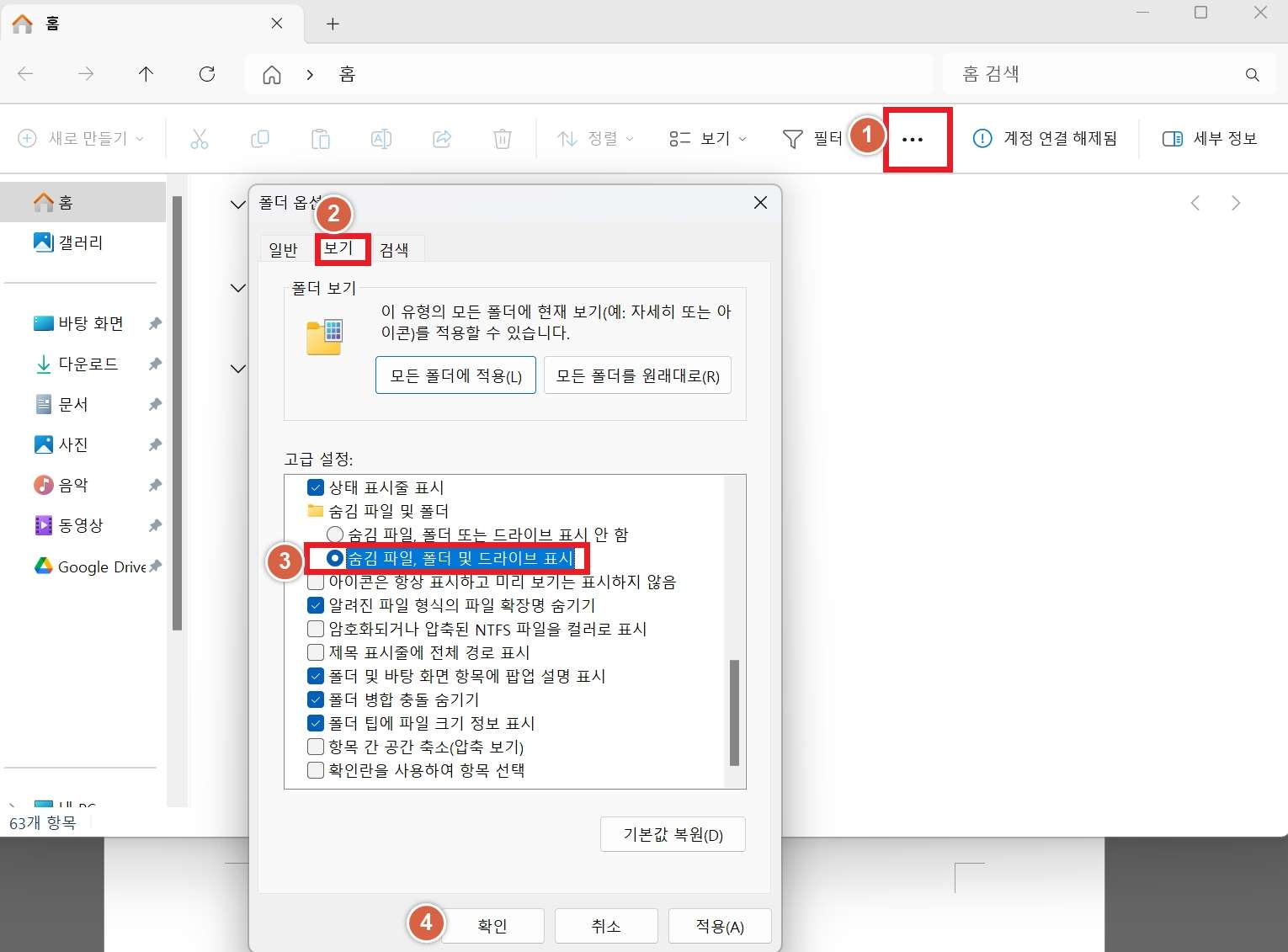Click the pin icon next to 다운로드
Viewport: 1288px width, 952px height.
click(x=155, y=364)
